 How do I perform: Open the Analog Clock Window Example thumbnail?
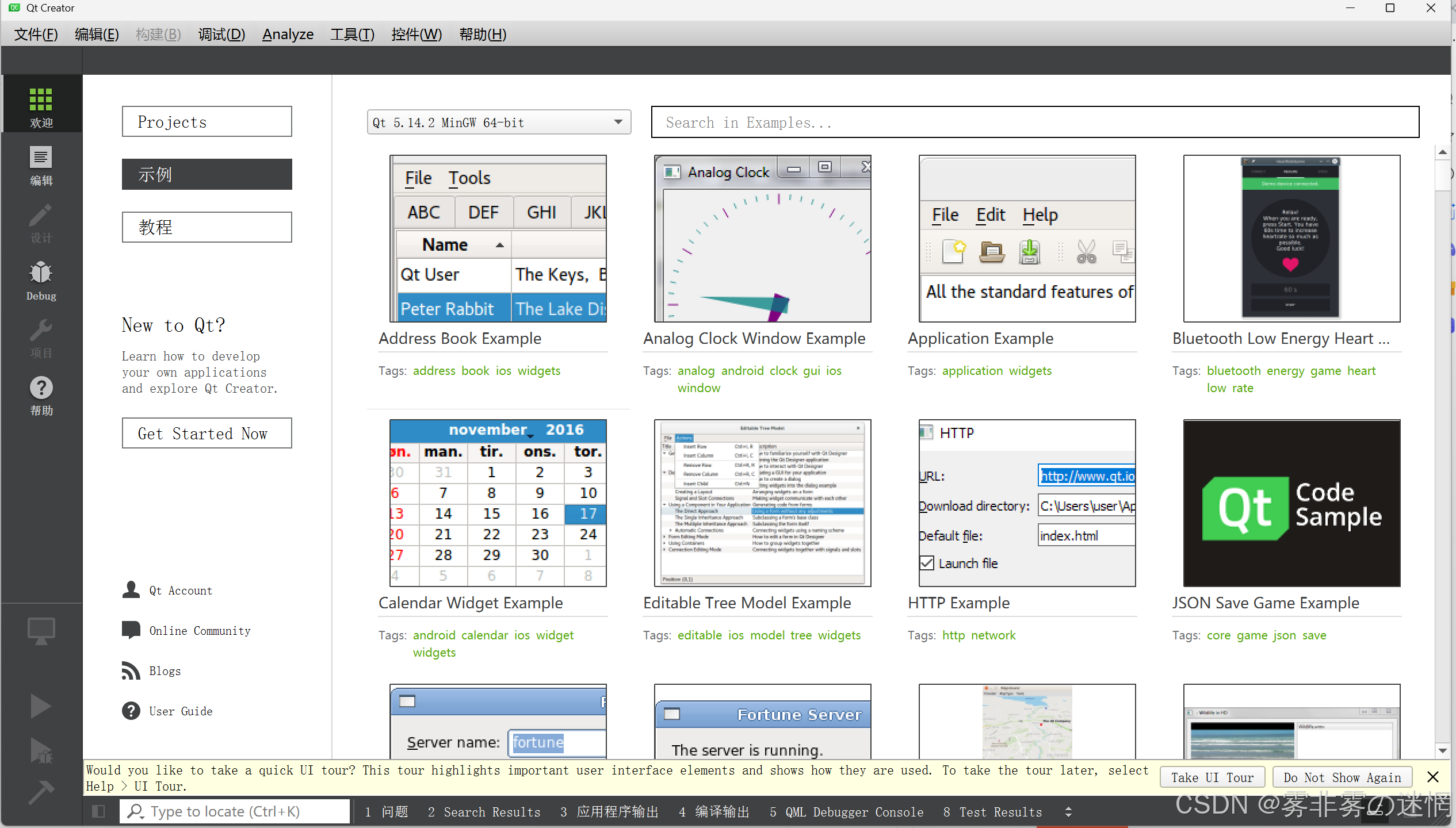pos(762,239)
